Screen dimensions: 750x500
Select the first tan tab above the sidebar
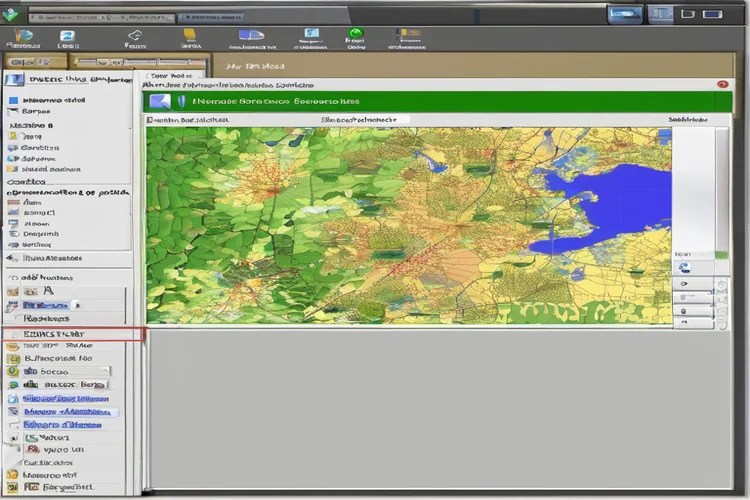click(34, 62)
